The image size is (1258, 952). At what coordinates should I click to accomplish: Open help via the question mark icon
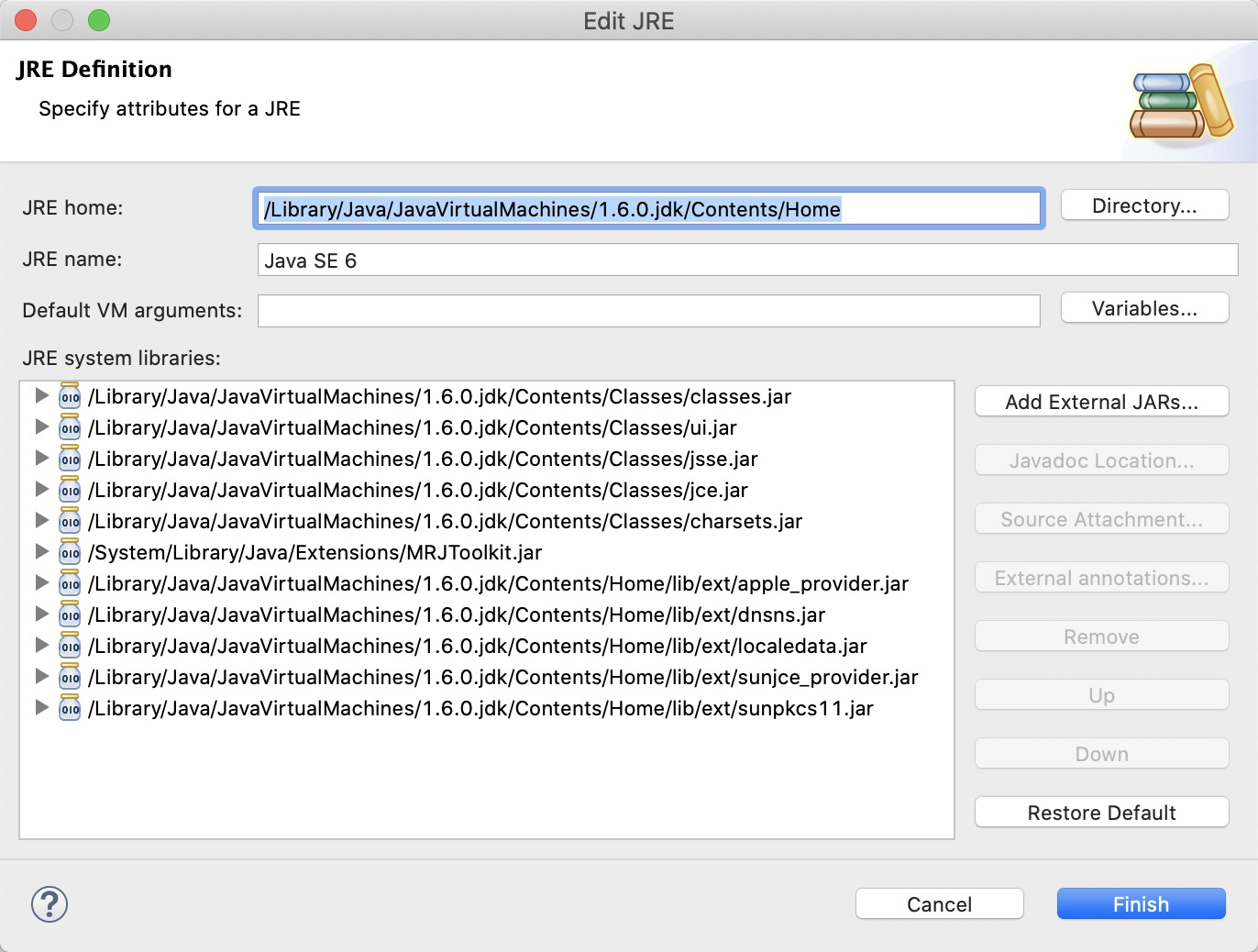[50, 904]
